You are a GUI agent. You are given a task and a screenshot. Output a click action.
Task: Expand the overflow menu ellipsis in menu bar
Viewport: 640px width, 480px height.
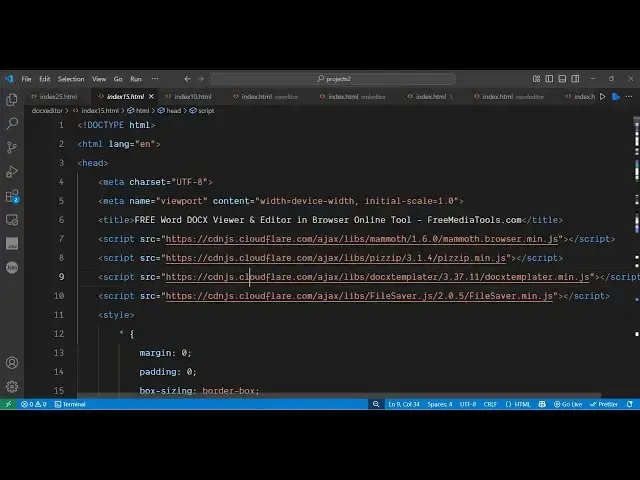(x=155, y=79)
